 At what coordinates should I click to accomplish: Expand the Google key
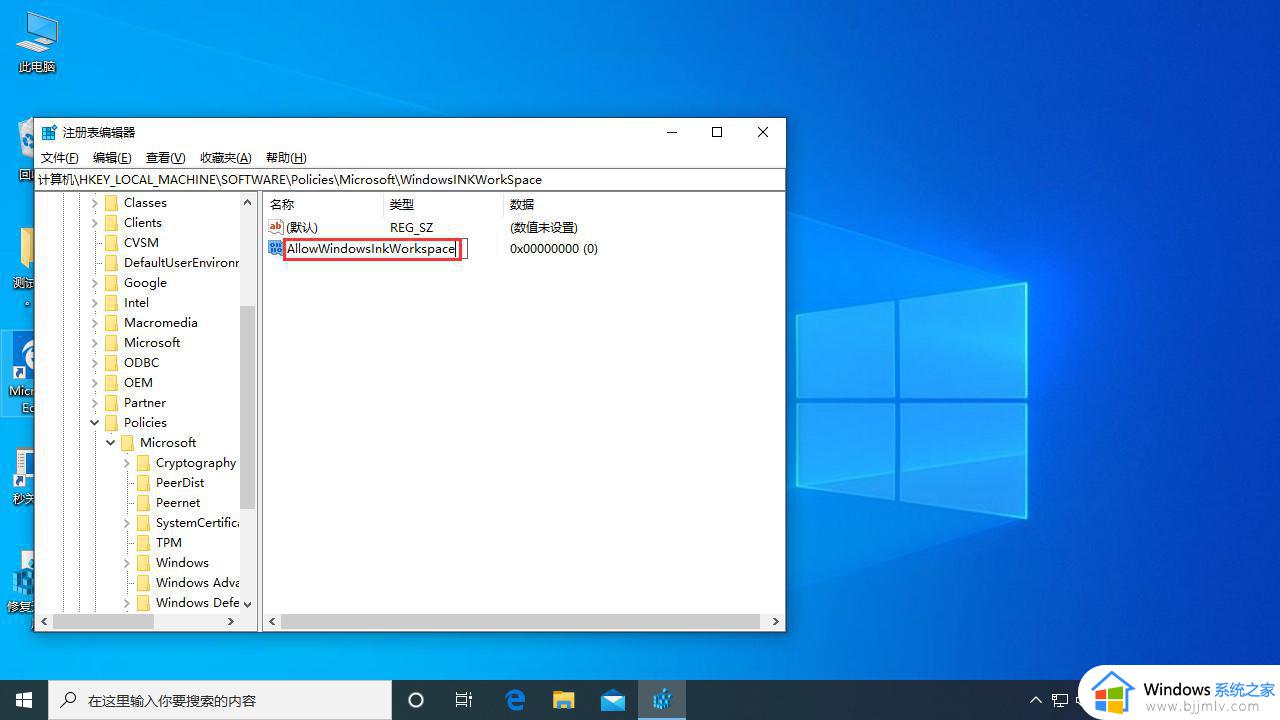(95, 283)
